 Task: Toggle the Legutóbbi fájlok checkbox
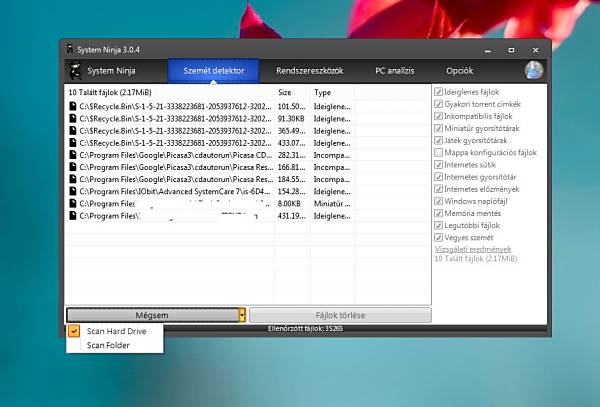coord(439,225)
